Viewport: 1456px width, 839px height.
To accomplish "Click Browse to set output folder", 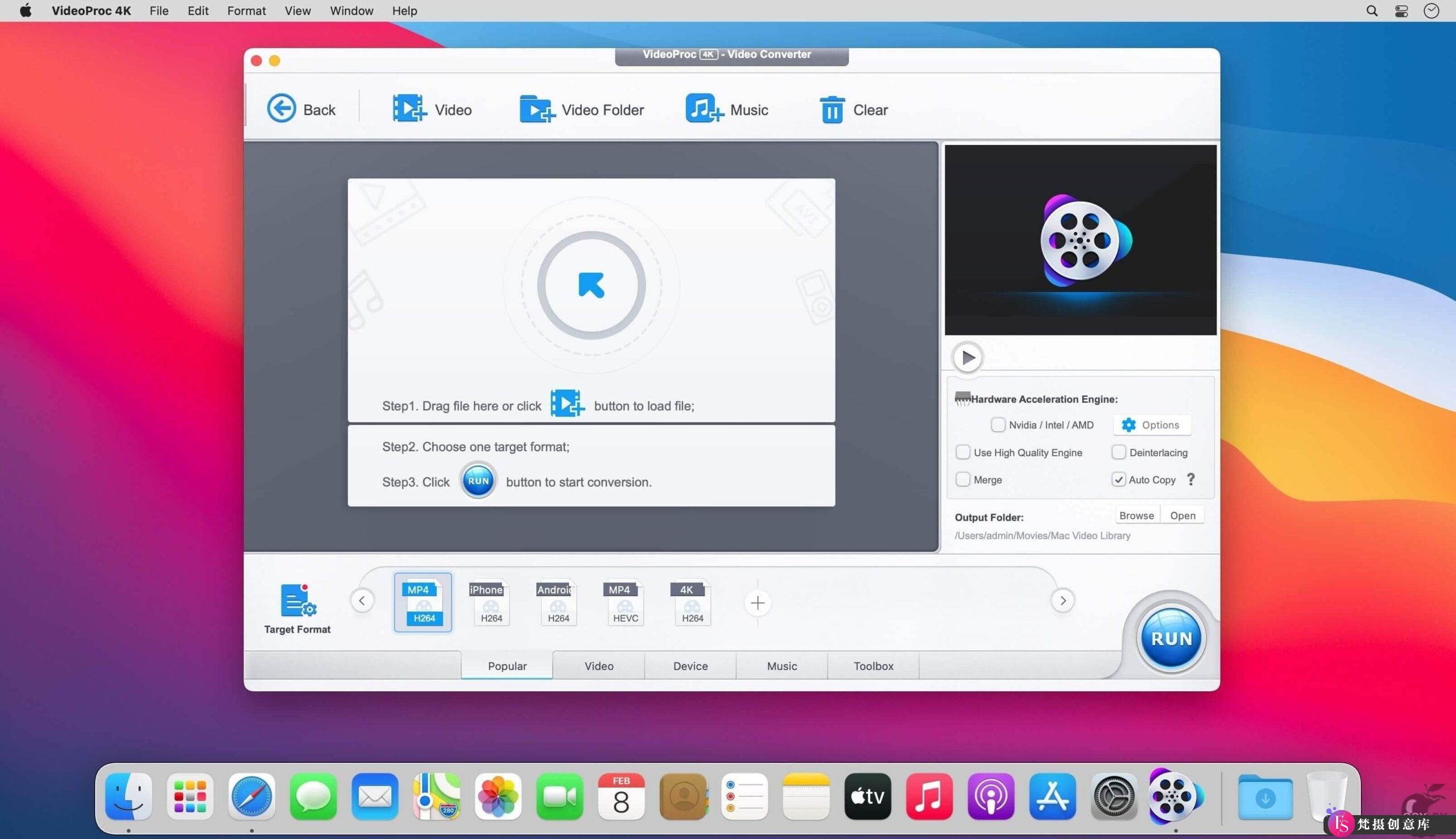I will (x=1136, y=515).
